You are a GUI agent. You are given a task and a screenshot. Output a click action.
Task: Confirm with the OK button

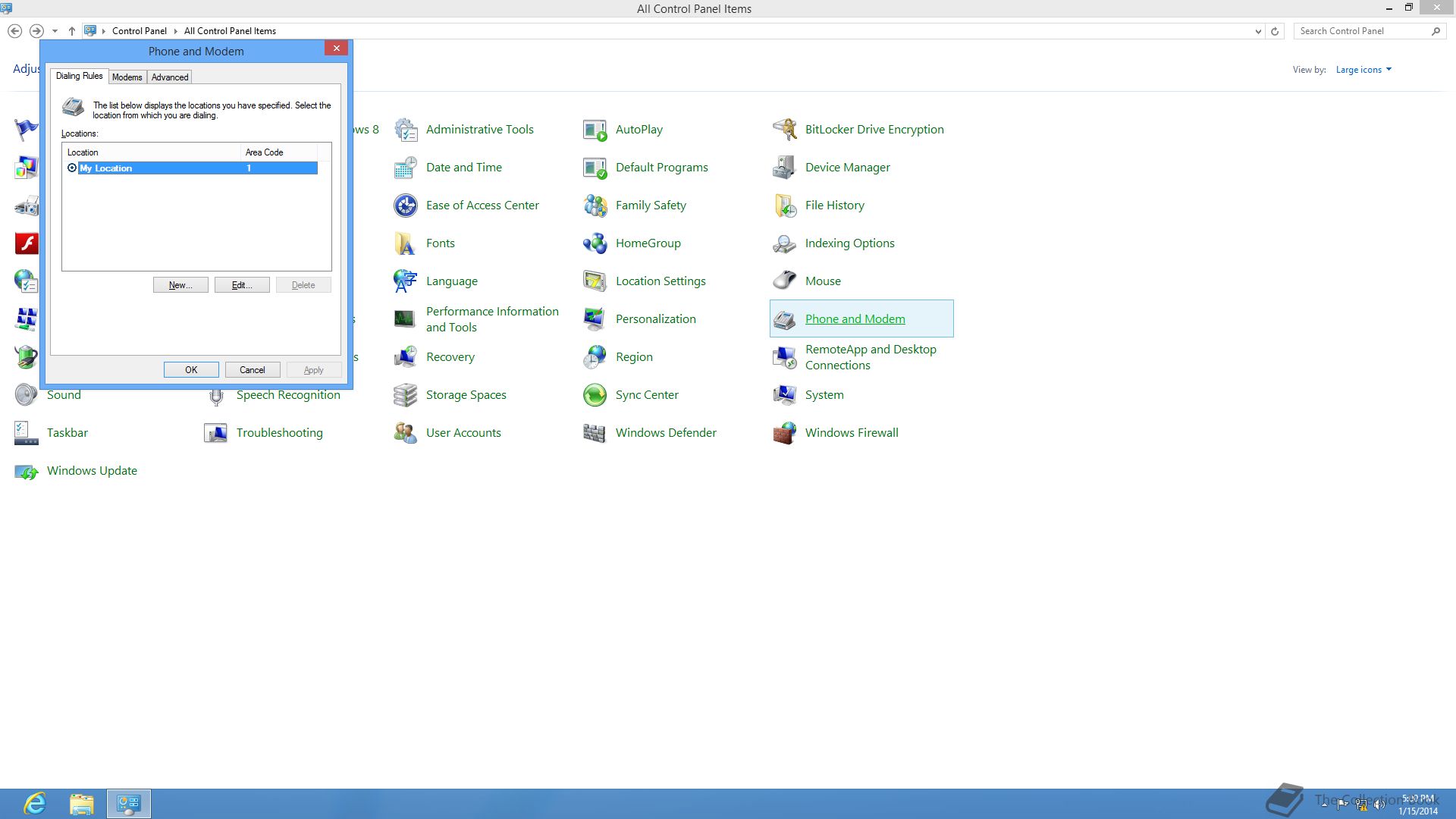[191, 370]
